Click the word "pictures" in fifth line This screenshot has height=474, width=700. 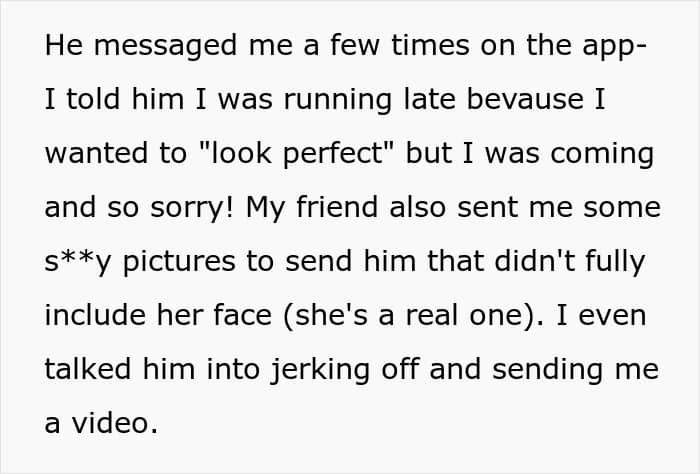(179, 262)
